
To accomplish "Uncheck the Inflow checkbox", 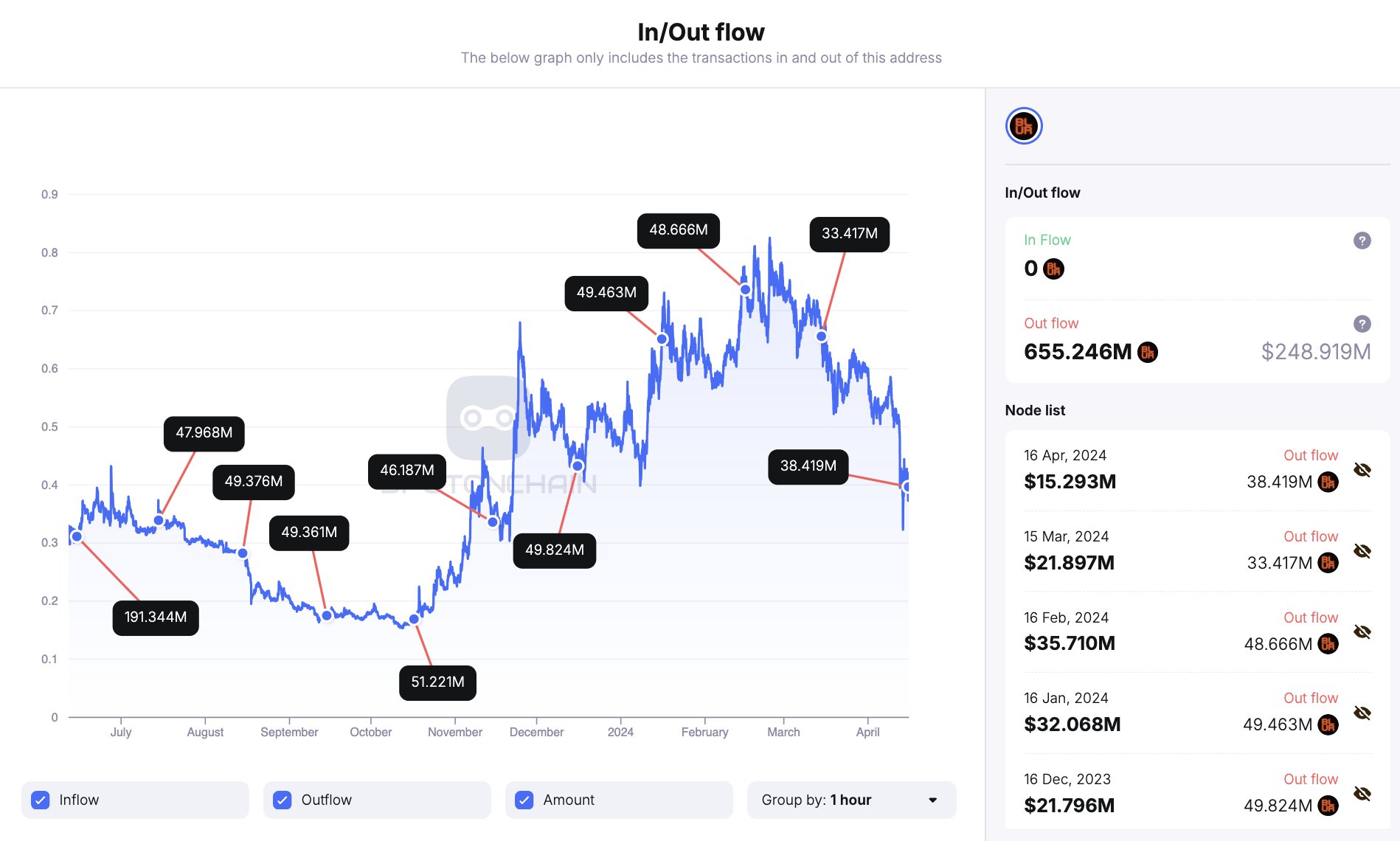I will [41, 800].
